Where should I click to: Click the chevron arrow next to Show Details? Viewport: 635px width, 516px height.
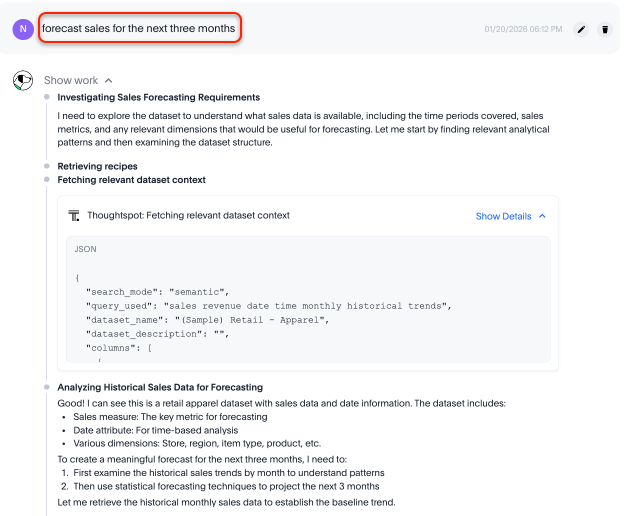543,216
